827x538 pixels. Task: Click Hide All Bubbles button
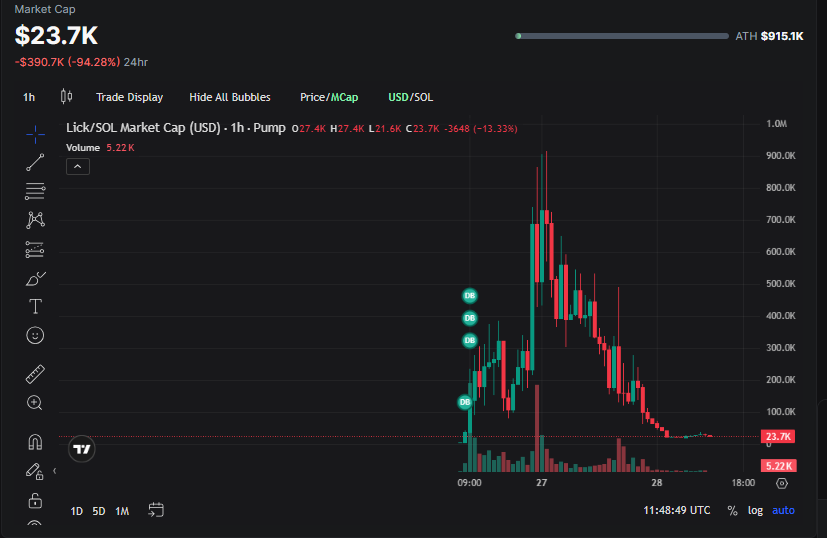[x=229, y=97]
